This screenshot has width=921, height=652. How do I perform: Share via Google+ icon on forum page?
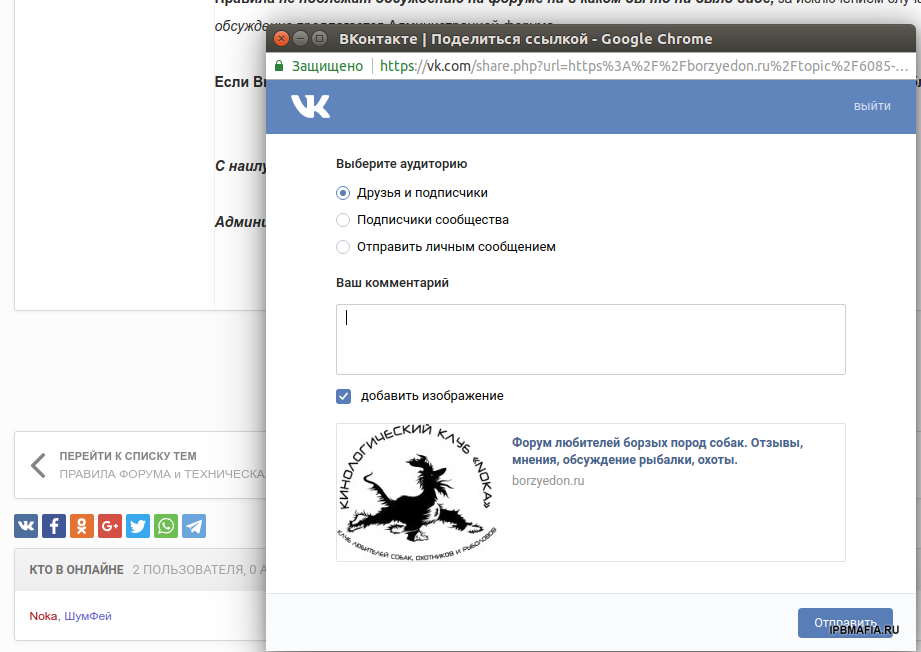pos(110,526)
